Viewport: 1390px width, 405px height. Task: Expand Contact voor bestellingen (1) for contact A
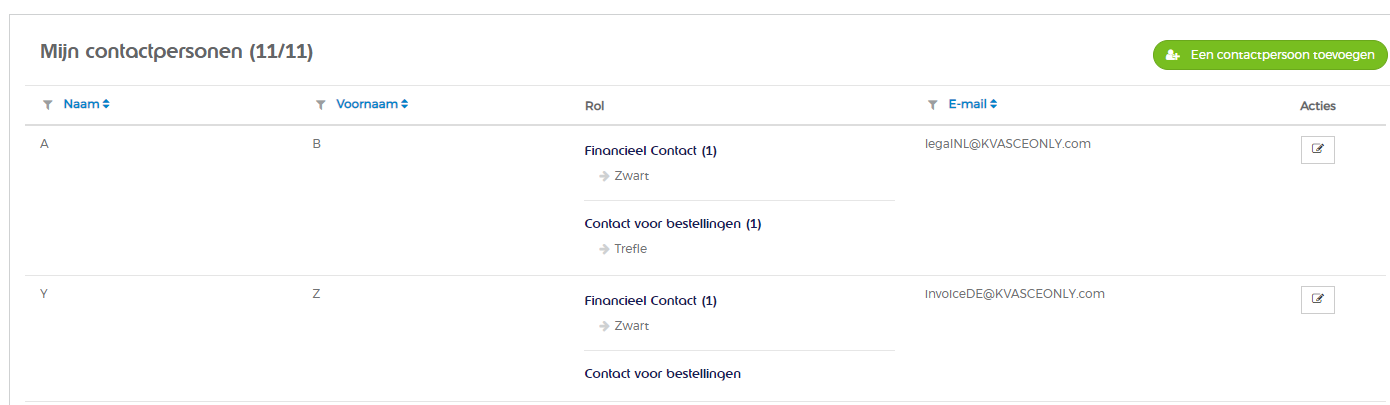tap(672, 224)
